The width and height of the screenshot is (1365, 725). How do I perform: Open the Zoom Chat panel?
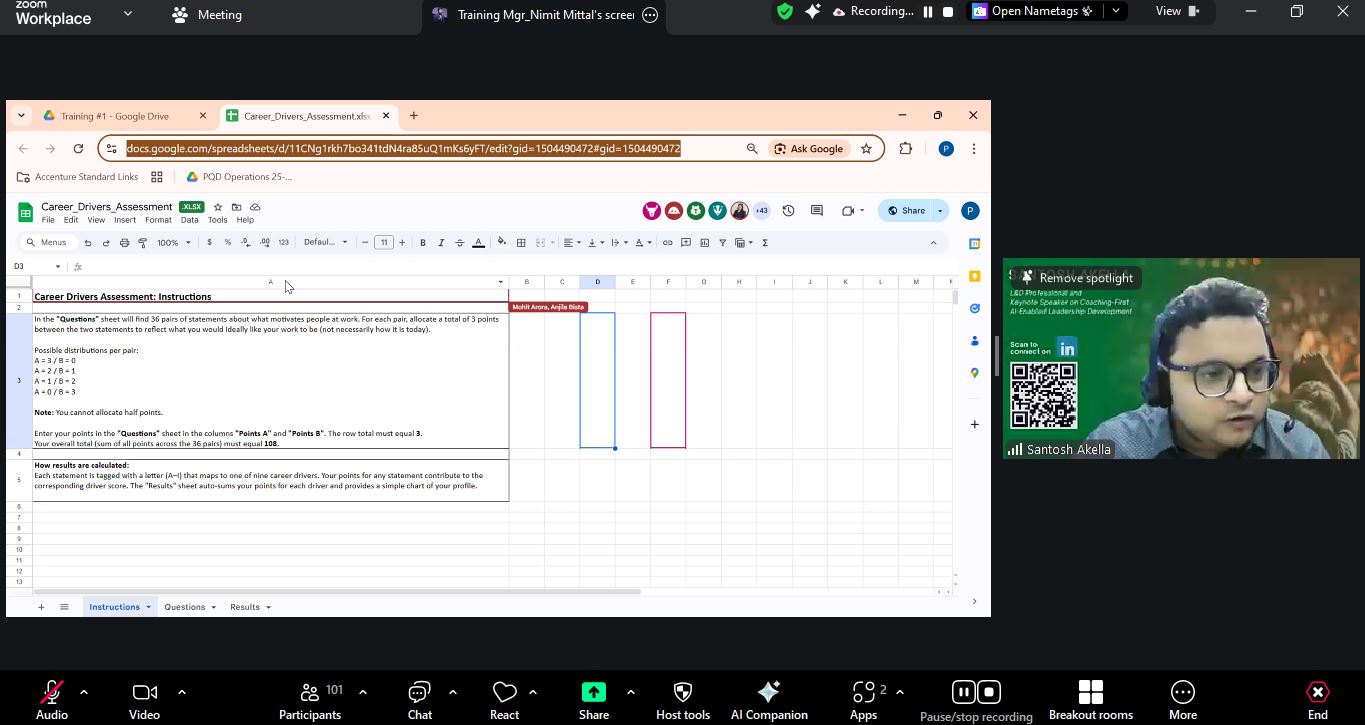pos(419,692)
